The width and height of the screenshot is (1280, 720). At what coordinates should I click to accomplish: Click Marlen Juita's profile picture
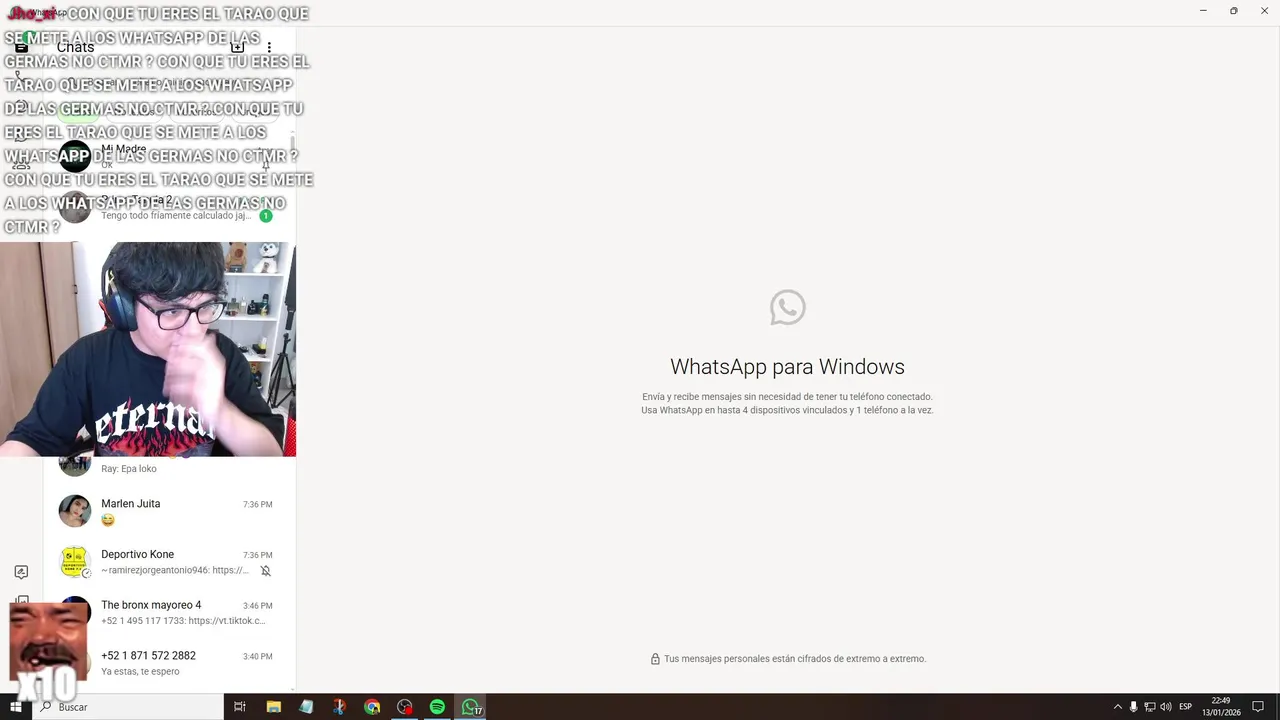75,511
